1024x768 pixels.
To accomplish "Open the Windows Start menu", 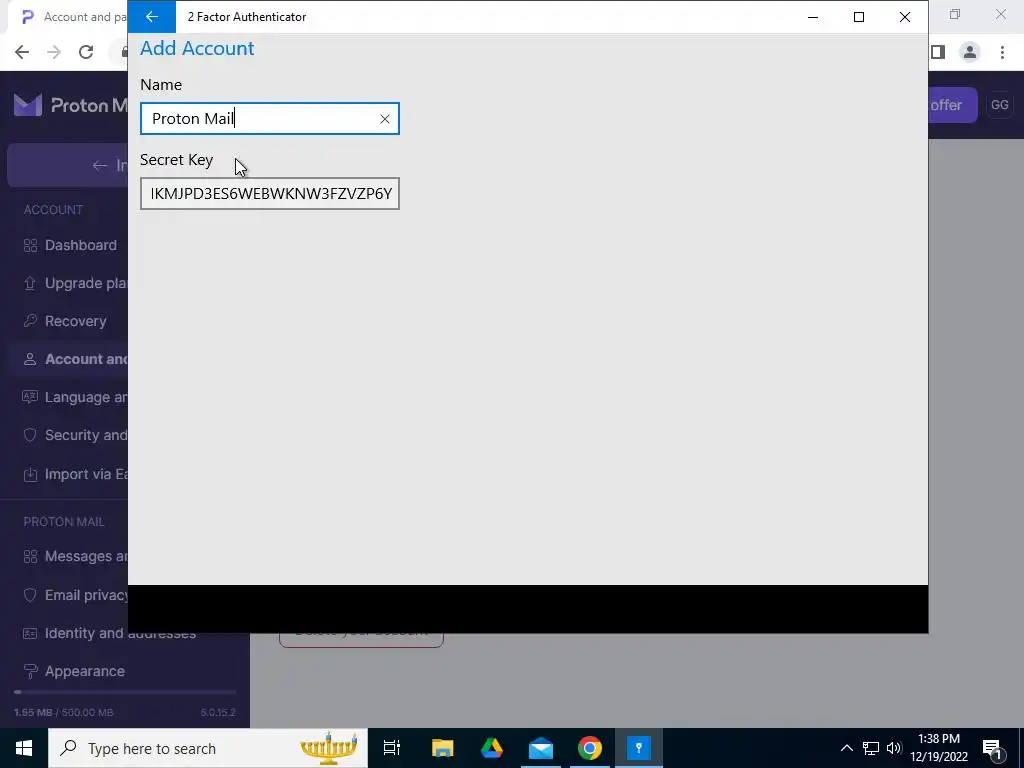I will (x=24, y=748).
